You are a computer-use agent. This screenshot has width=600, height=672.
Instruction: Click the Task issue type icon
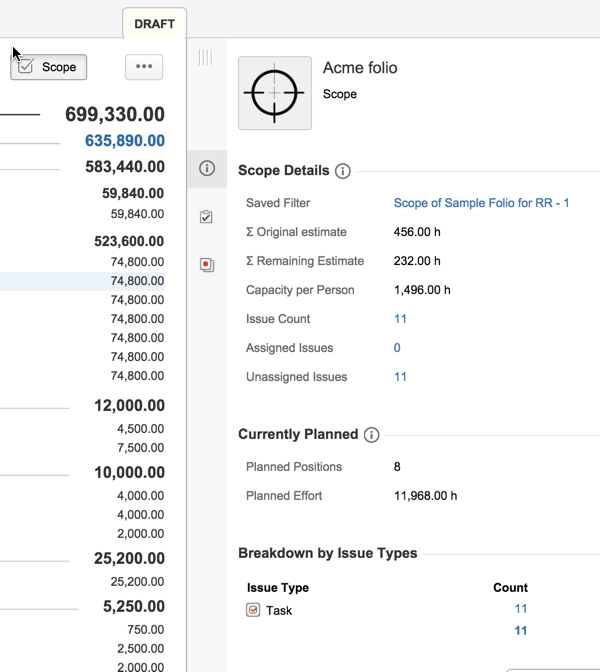click(x=253, y=610)
